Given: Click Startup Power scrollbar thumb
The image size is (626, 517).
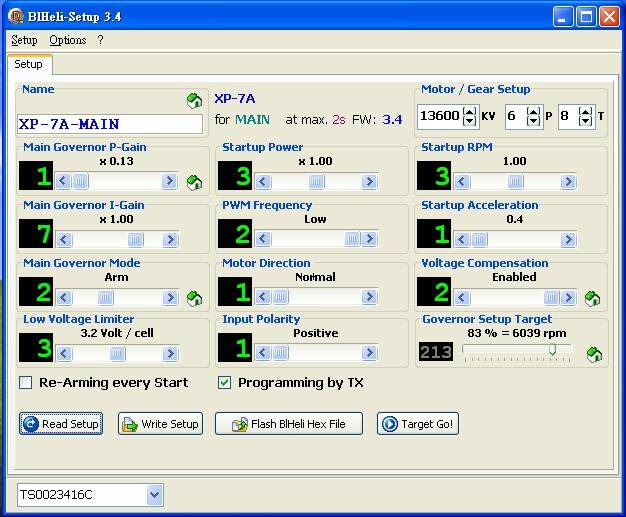Looking at the screenshot, I should pyautogui.click(x=316, y=182).
